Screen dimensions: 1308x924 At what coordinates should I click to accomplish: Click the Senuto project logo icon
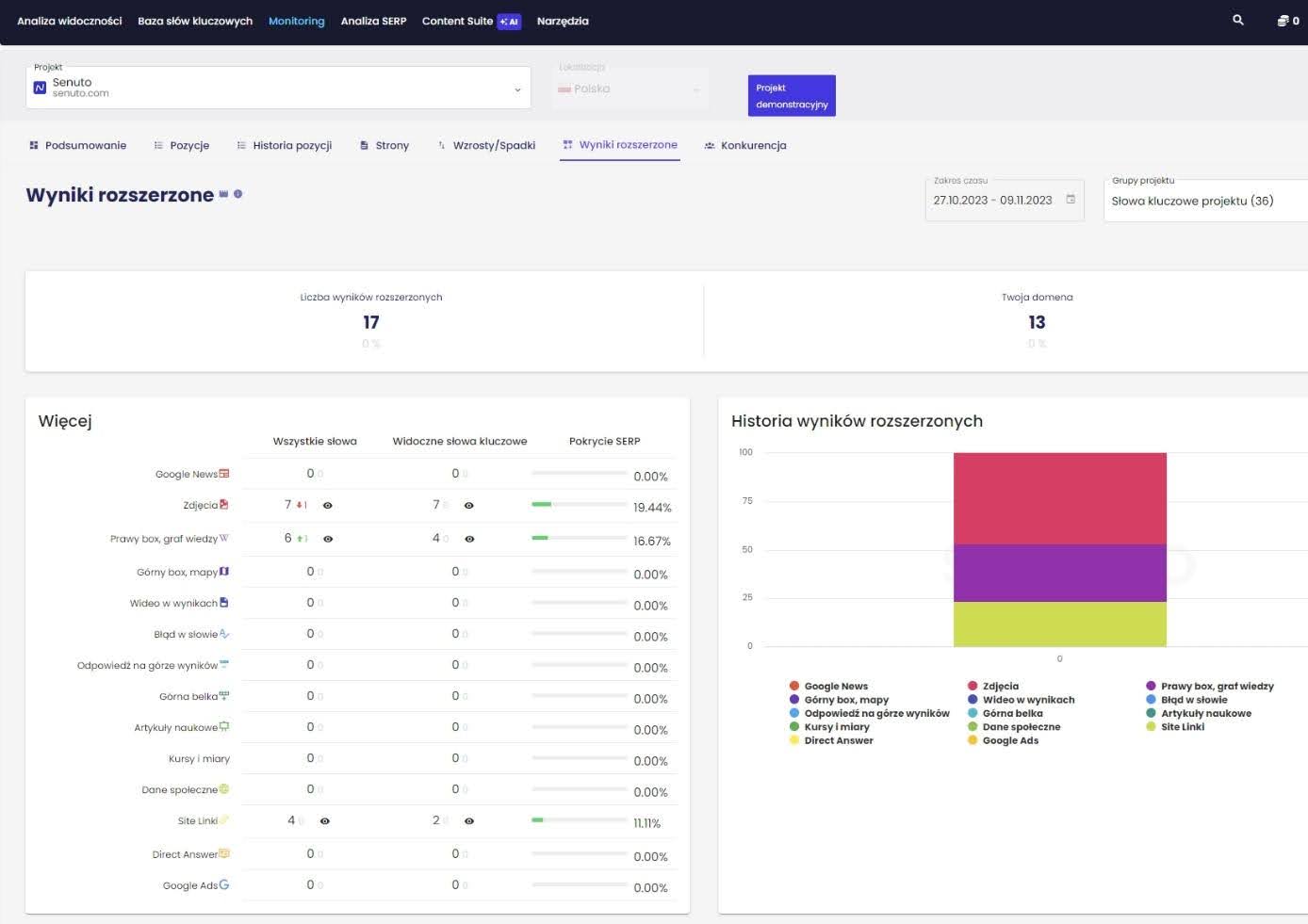pos(40,88)
